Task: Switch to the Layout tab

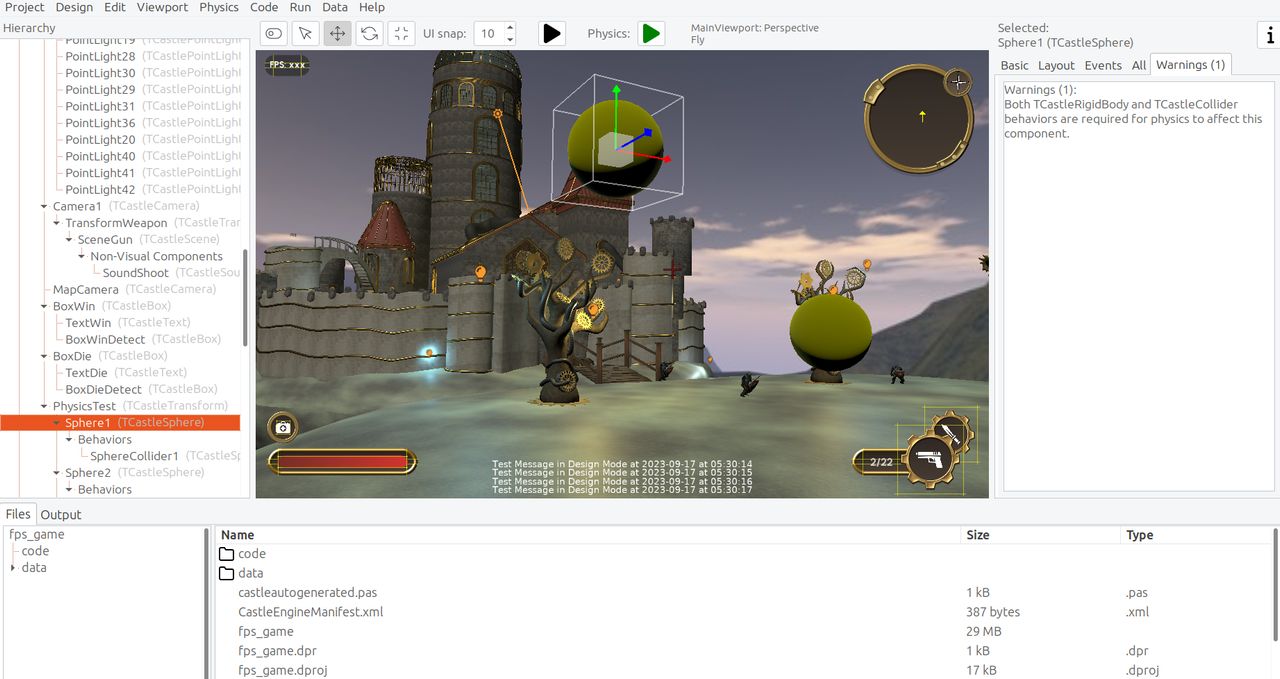Action: tap(1056, 65)
